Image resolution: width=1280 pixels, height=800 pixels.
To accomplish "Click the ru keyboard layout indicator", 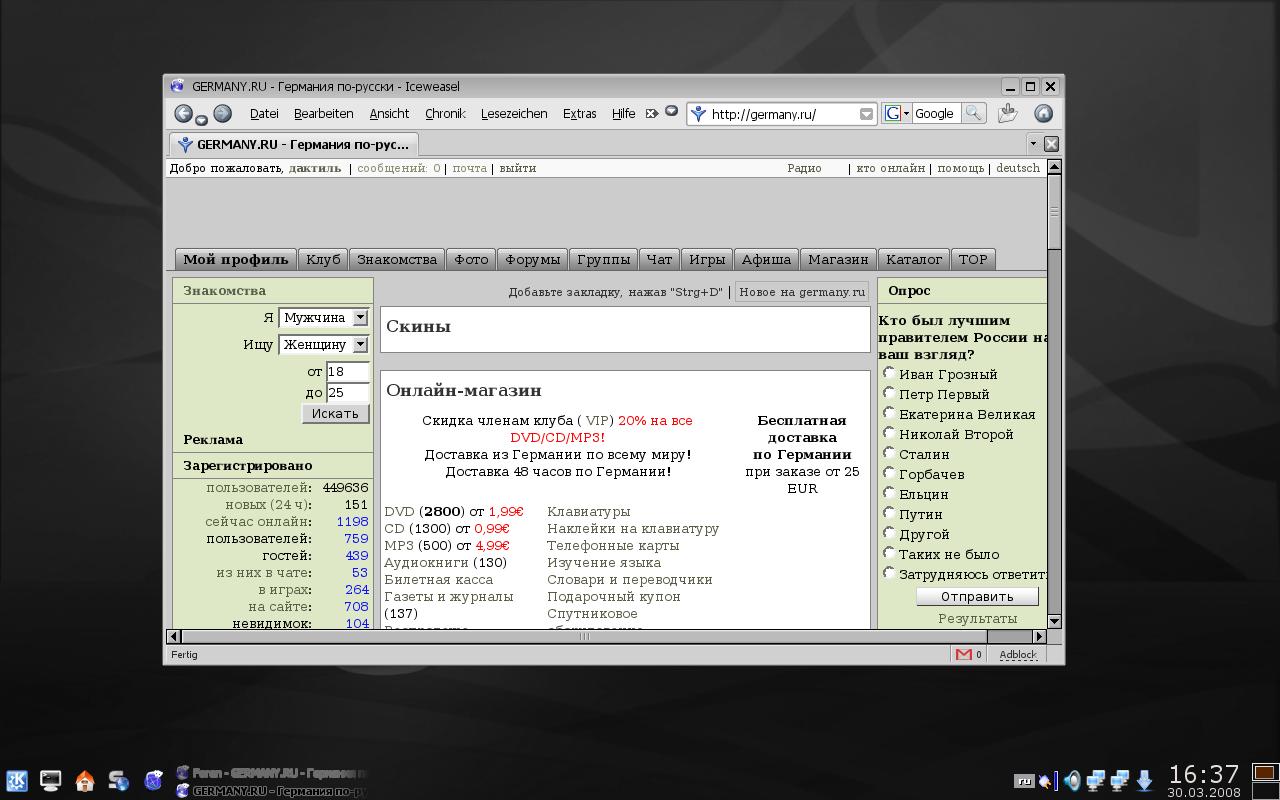I will [x=1024, y=781].
